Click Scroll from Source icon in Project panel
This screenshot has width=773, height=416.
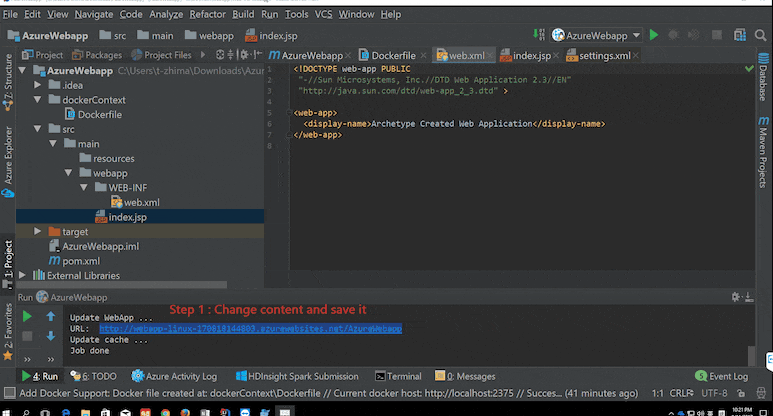(220, 55)
